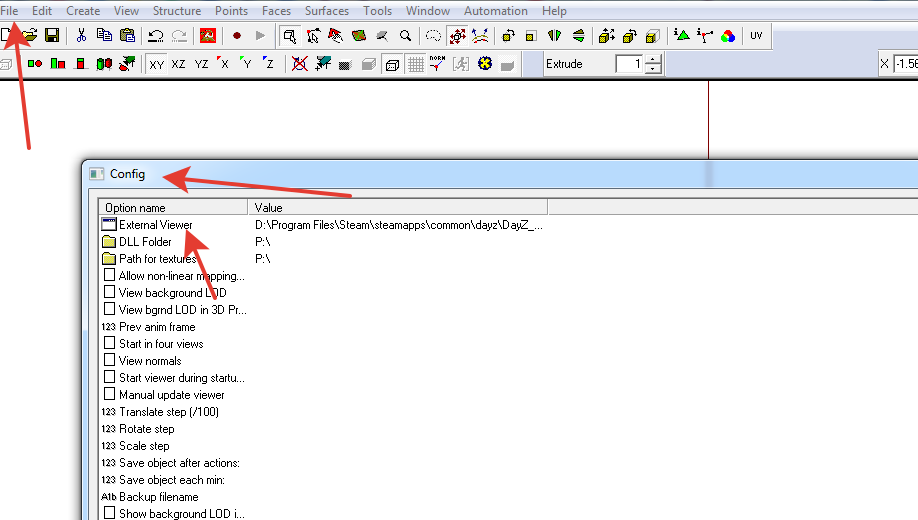
Task: Click the rotate cube icon
Action: 508,36
